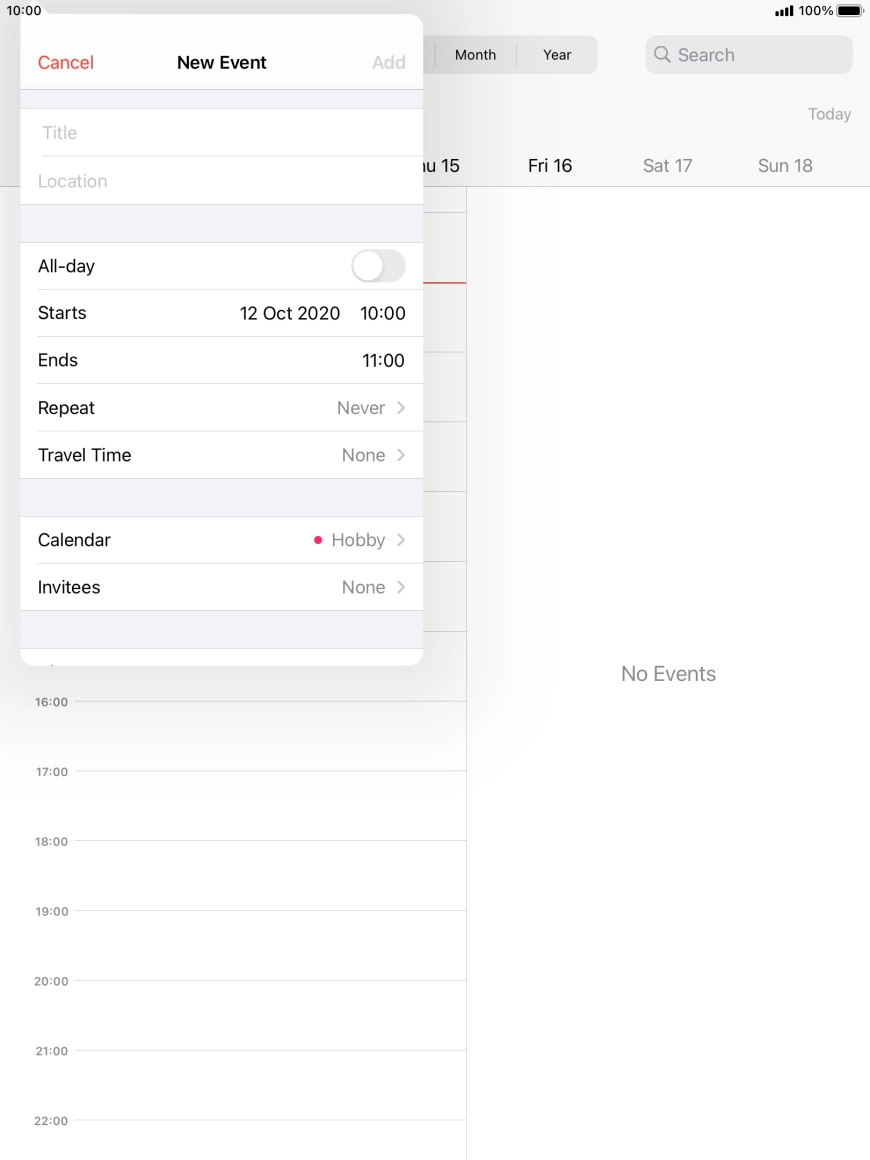The width and height of the screenshot is (870, 1160).
Task: Select the start date 12 Oct 2020
Action: tap(289, 313)
